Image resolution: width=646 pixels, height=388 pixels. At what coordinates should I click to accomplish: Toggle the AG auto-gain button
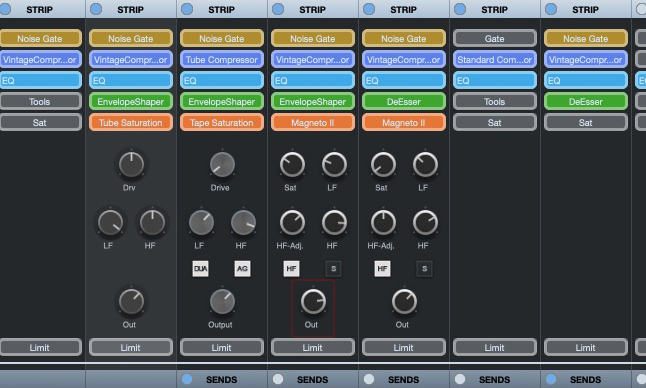pyautogui.click(x=242, y=269)
